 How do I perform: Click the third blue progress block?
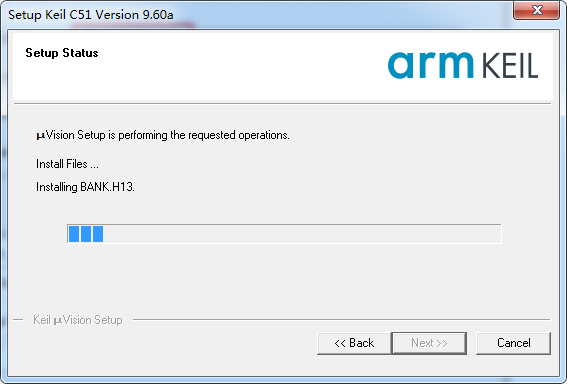pos(98,234)
